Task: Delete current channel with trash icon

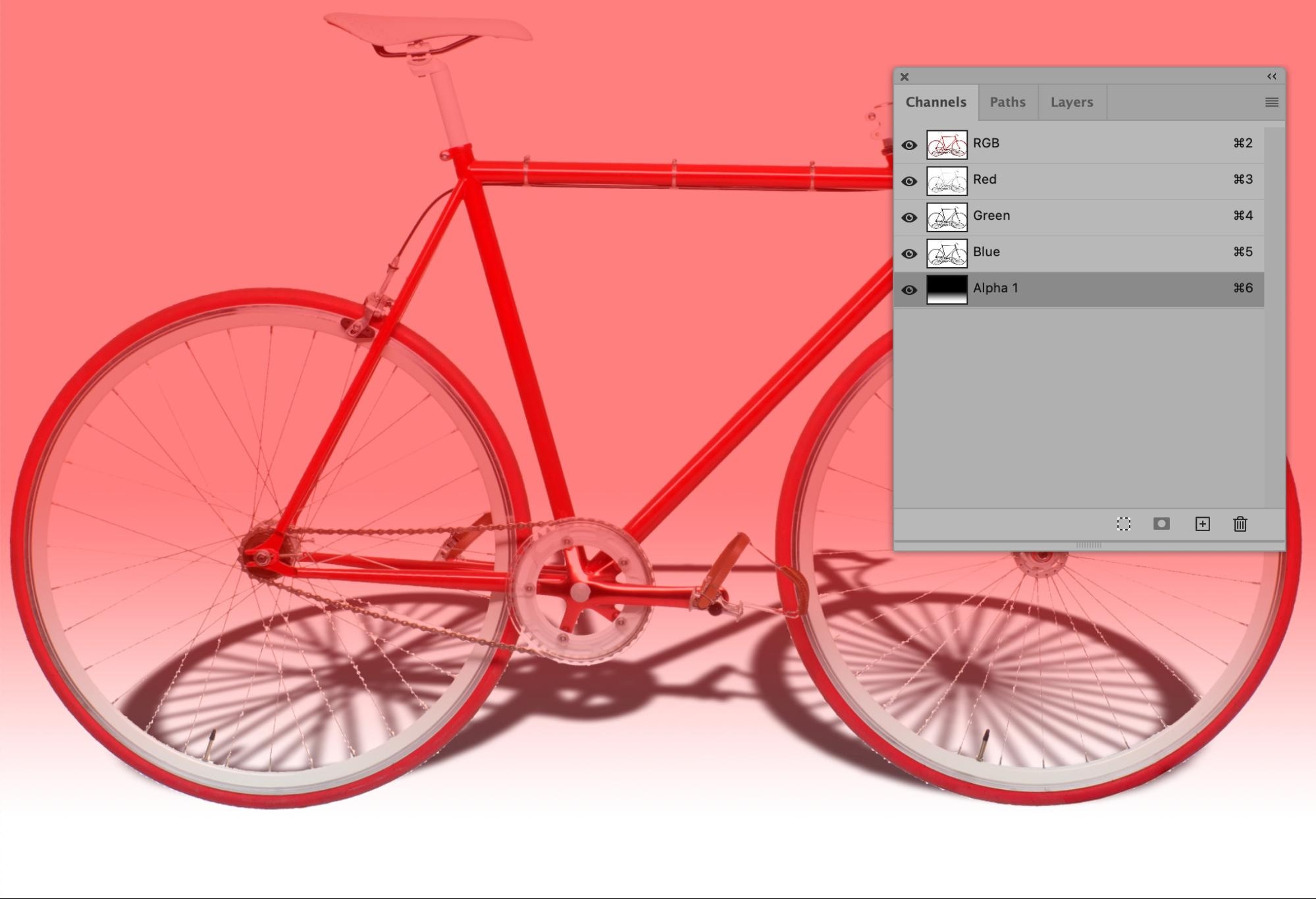Action: 1240,524
